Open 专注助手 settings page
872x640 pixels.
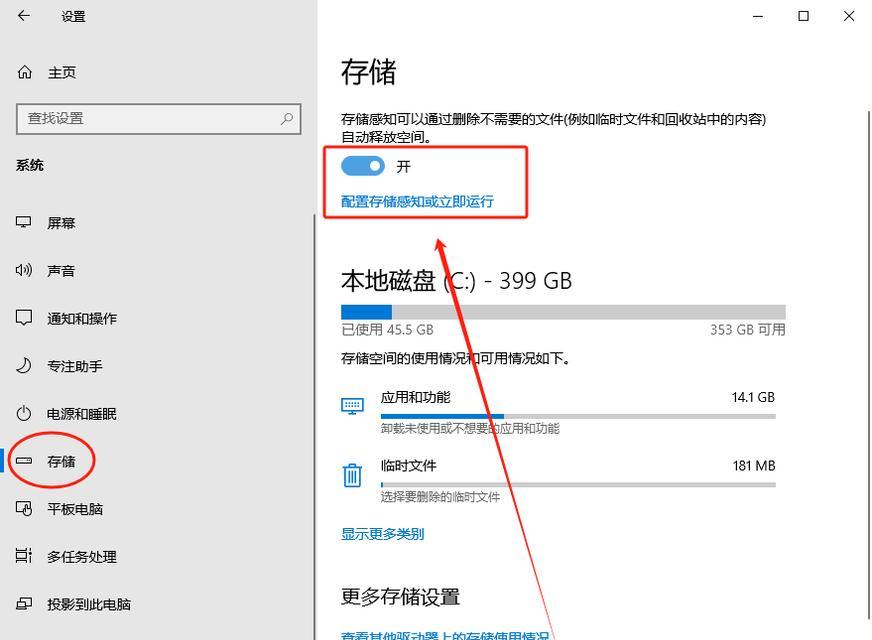pos(158,366)
